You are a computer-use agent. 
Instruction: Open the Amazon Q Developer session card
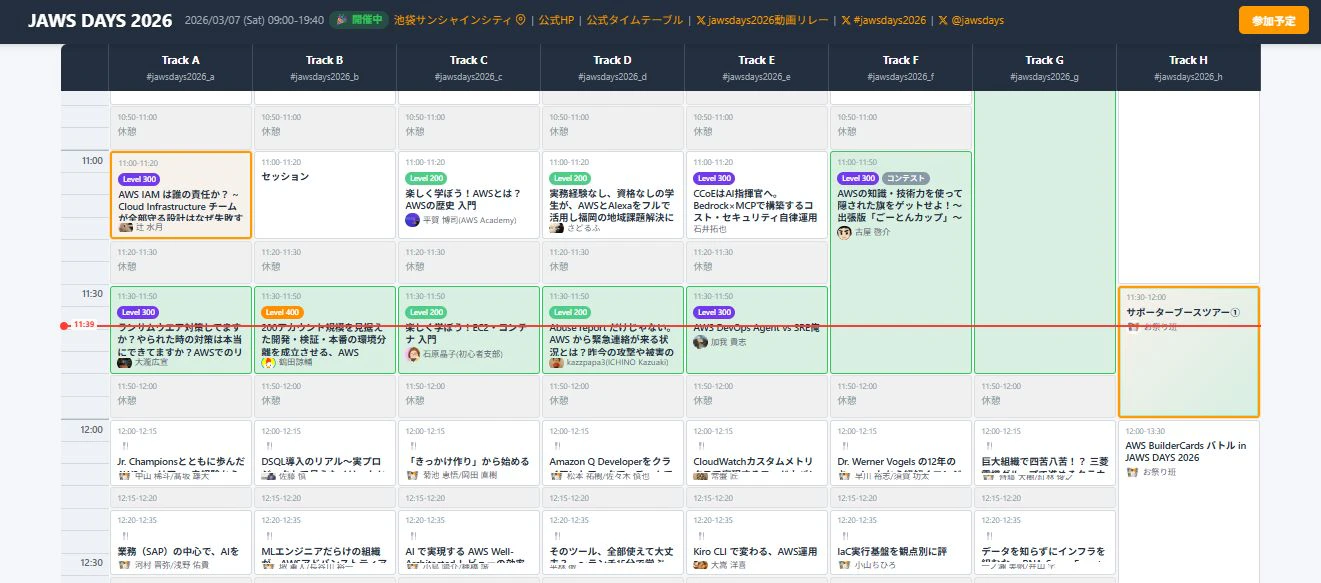tap(613, 453)
